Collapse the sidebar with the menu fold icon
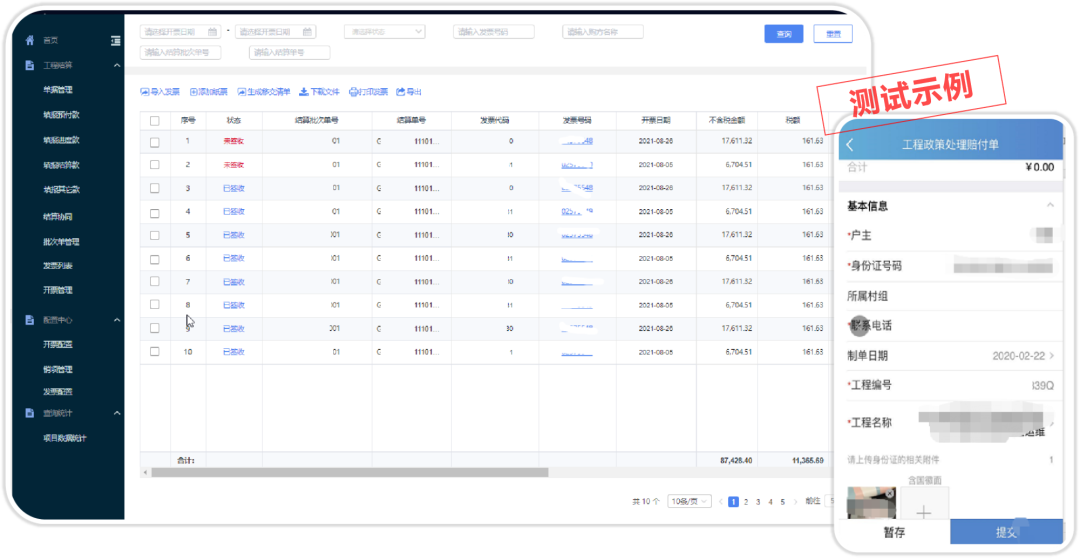The height and width of the screenshot is (559, 1080). click(116, 40)
